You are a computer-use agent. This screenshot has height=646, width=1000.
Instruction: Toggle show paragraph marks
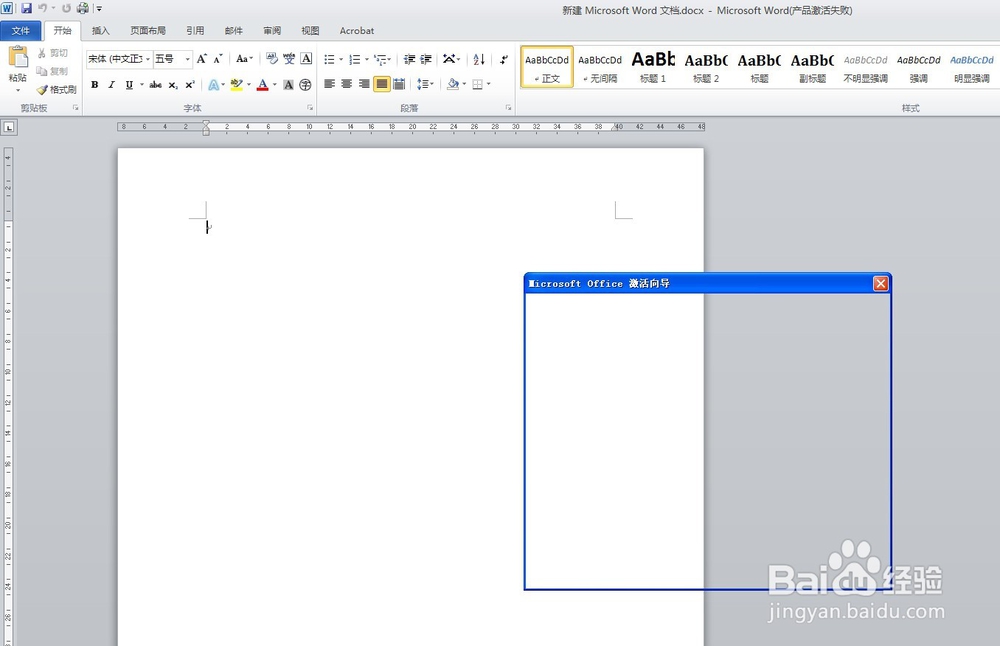pos(504,59)
